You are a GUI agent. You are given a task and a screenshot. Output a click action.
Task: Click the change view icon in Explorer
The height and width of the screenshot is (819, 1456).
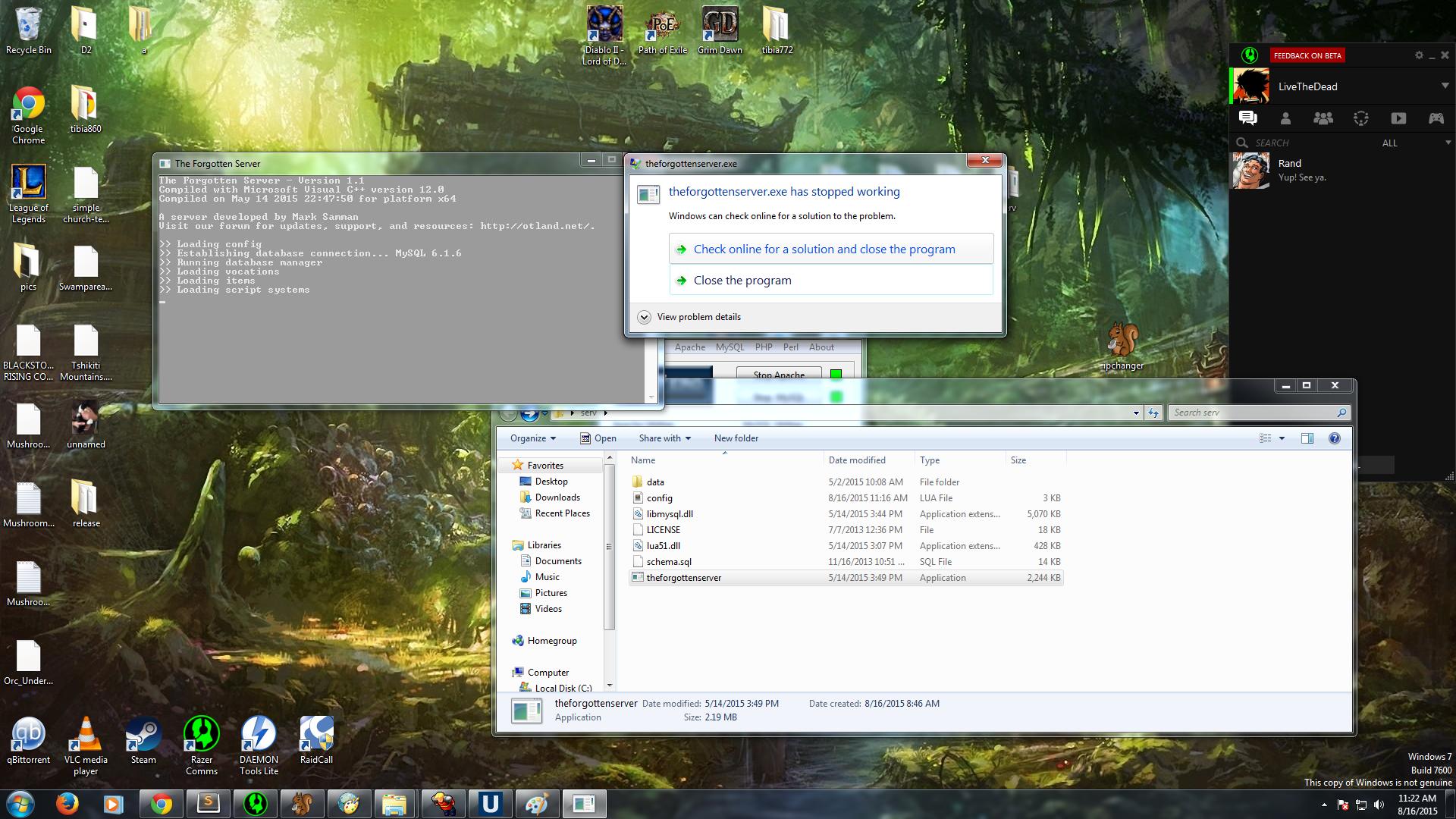tap(1265, 438)
